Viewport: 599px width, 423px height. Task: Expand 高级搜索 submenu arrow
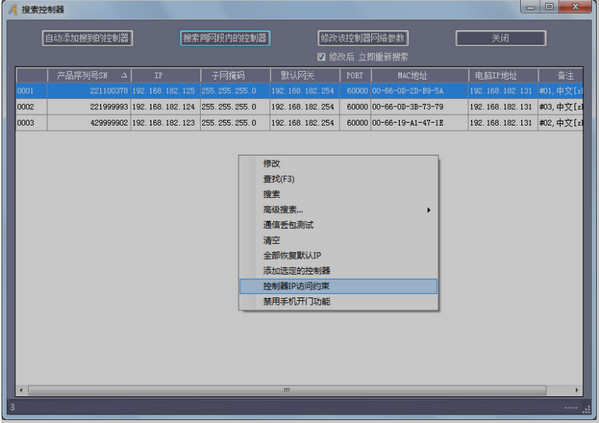pyautogui.click(x=429, y=210)
